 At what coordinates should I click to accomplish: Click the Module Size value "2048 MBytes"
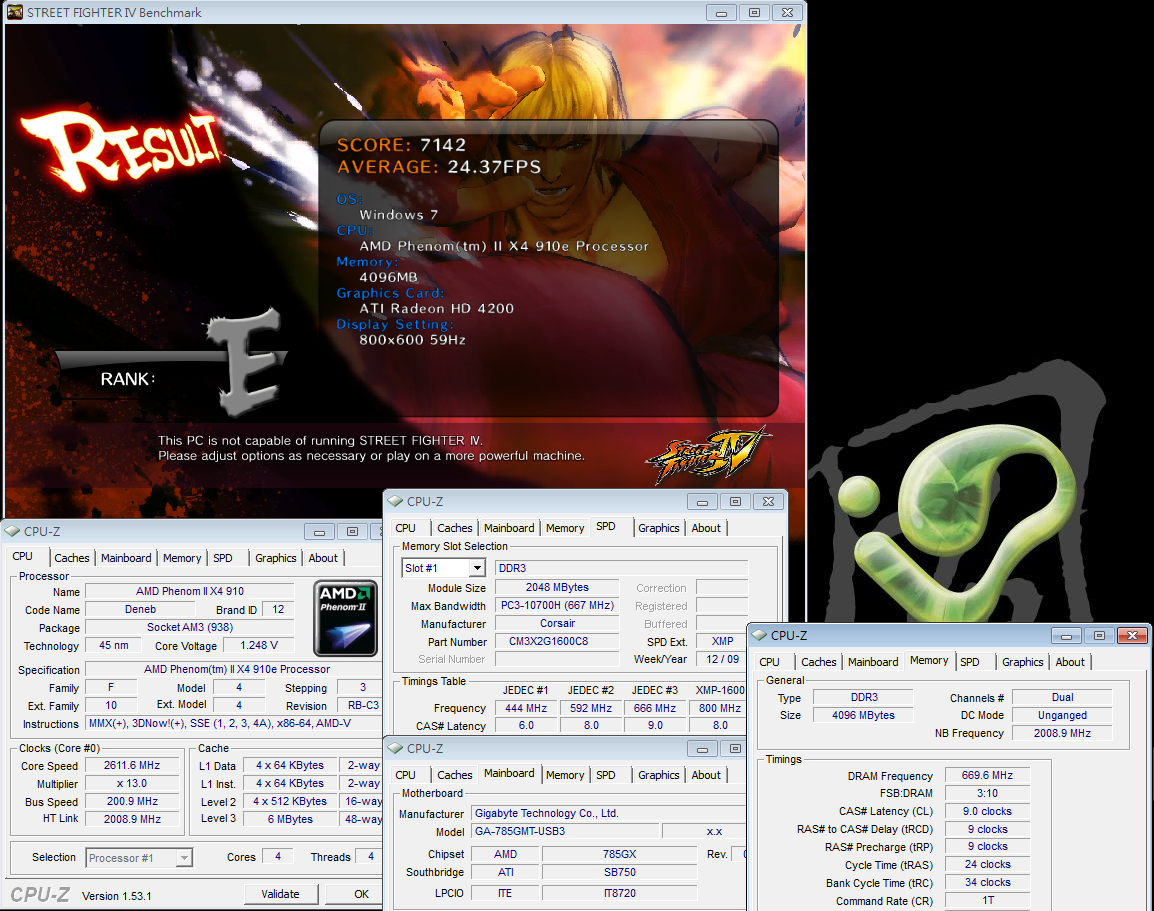(x=557, y=587)
